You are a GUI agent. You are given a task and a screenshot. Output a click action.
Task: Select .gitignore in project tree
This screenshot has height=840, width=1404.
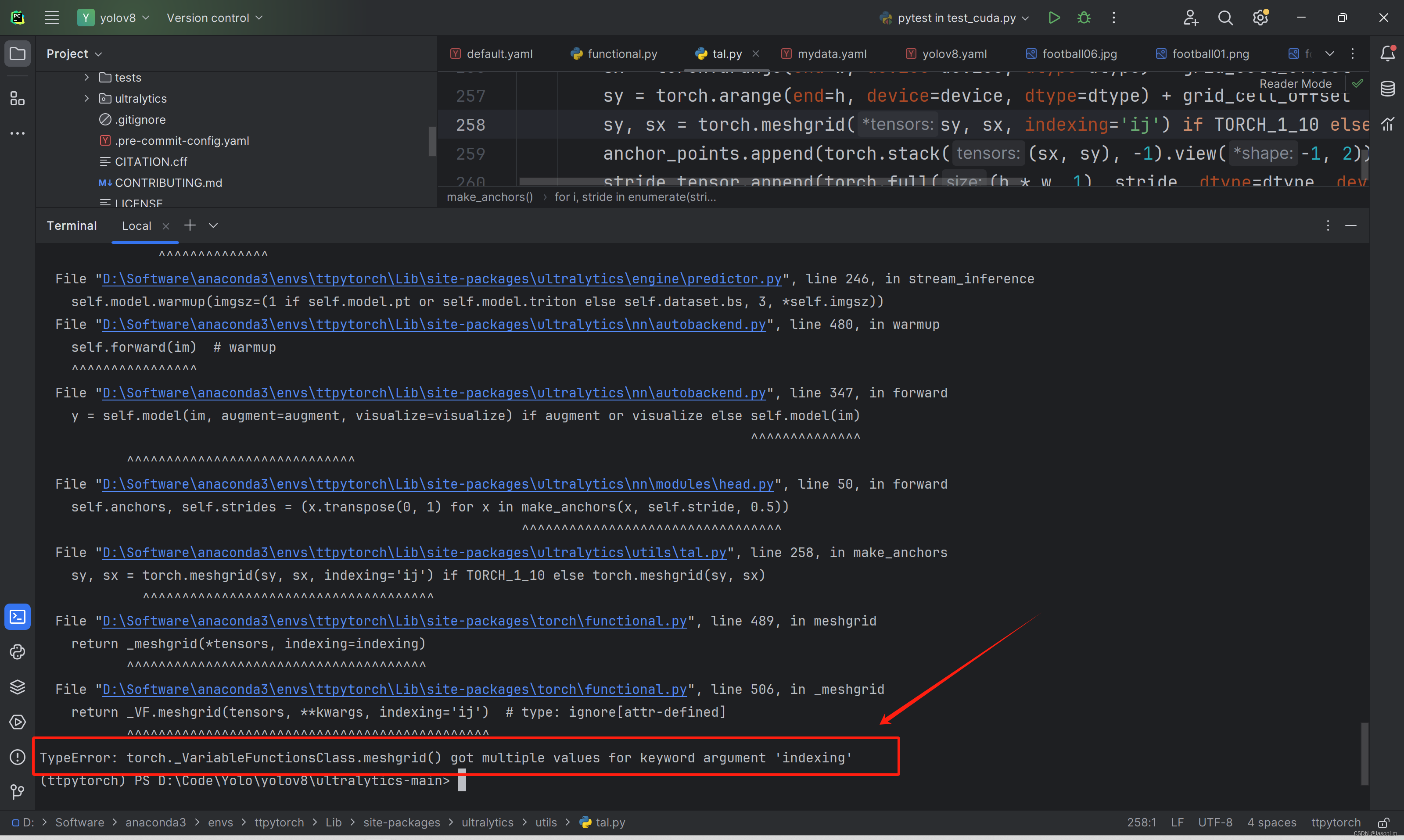coord(140,119)
